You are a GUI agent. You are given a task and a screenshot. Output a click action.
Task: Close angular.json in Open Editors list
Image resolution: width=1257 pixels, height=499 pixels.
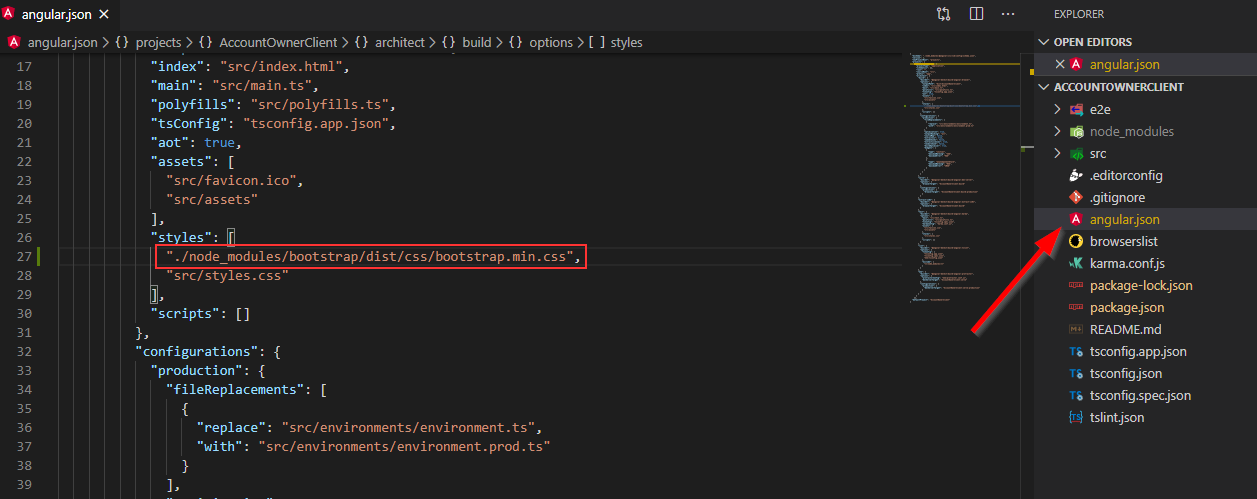[1060, 64]
